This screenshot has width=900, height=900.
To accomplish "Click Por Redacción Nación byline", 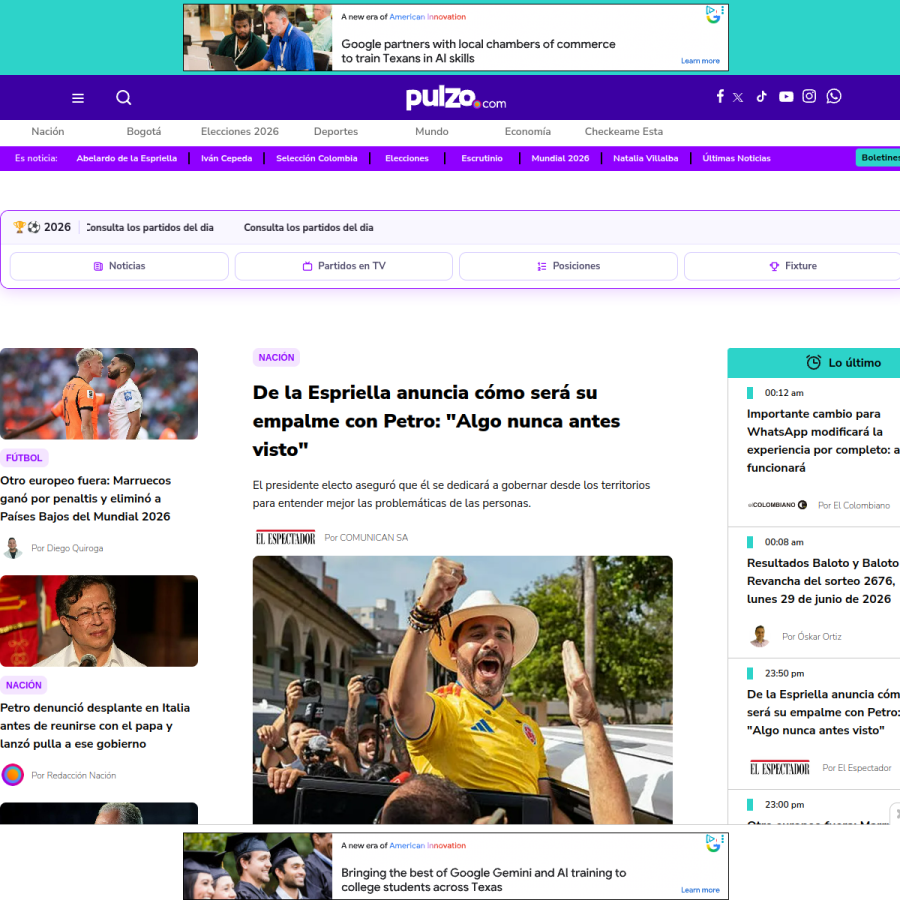I will tap(73, 775).
